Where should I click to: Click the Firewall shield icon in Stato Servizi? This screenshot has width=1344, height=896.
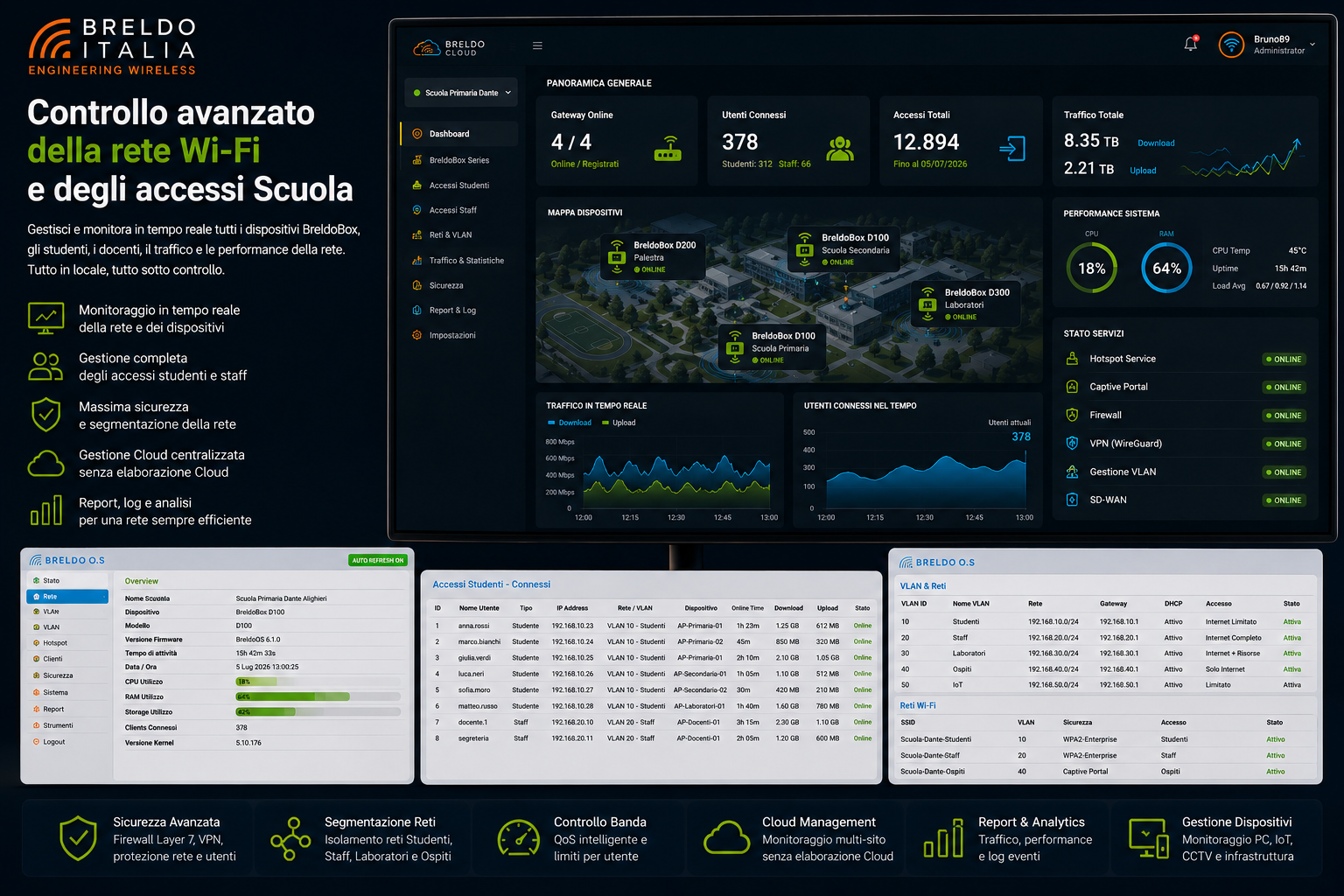point(1072,415)
